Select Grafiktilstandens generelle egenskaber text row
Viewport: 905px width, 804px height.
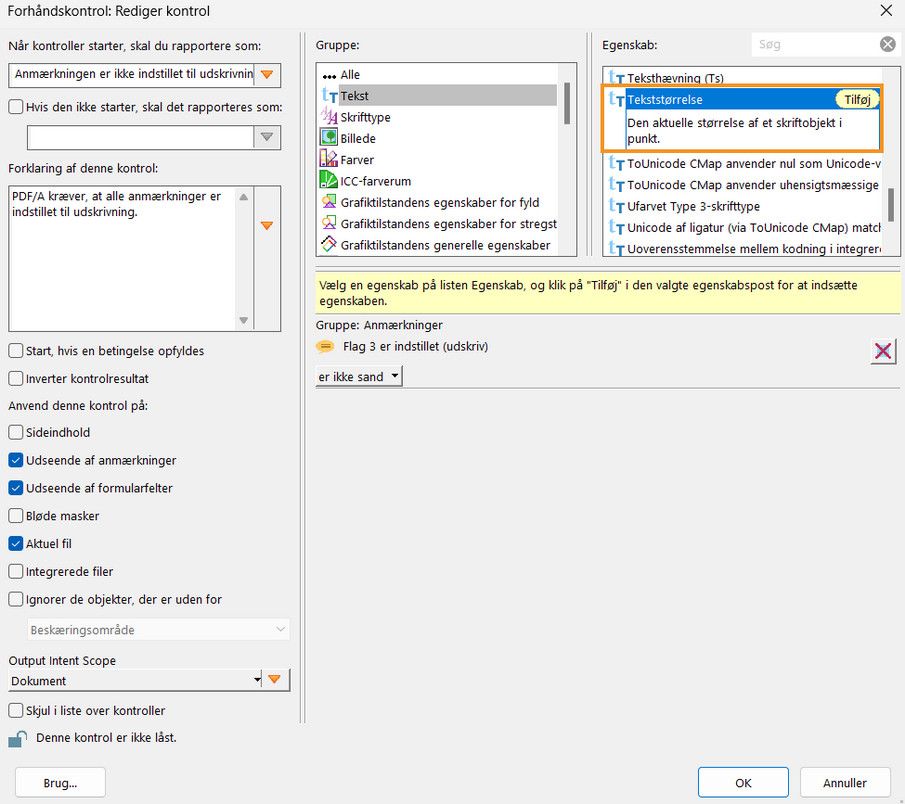[445, 245]
